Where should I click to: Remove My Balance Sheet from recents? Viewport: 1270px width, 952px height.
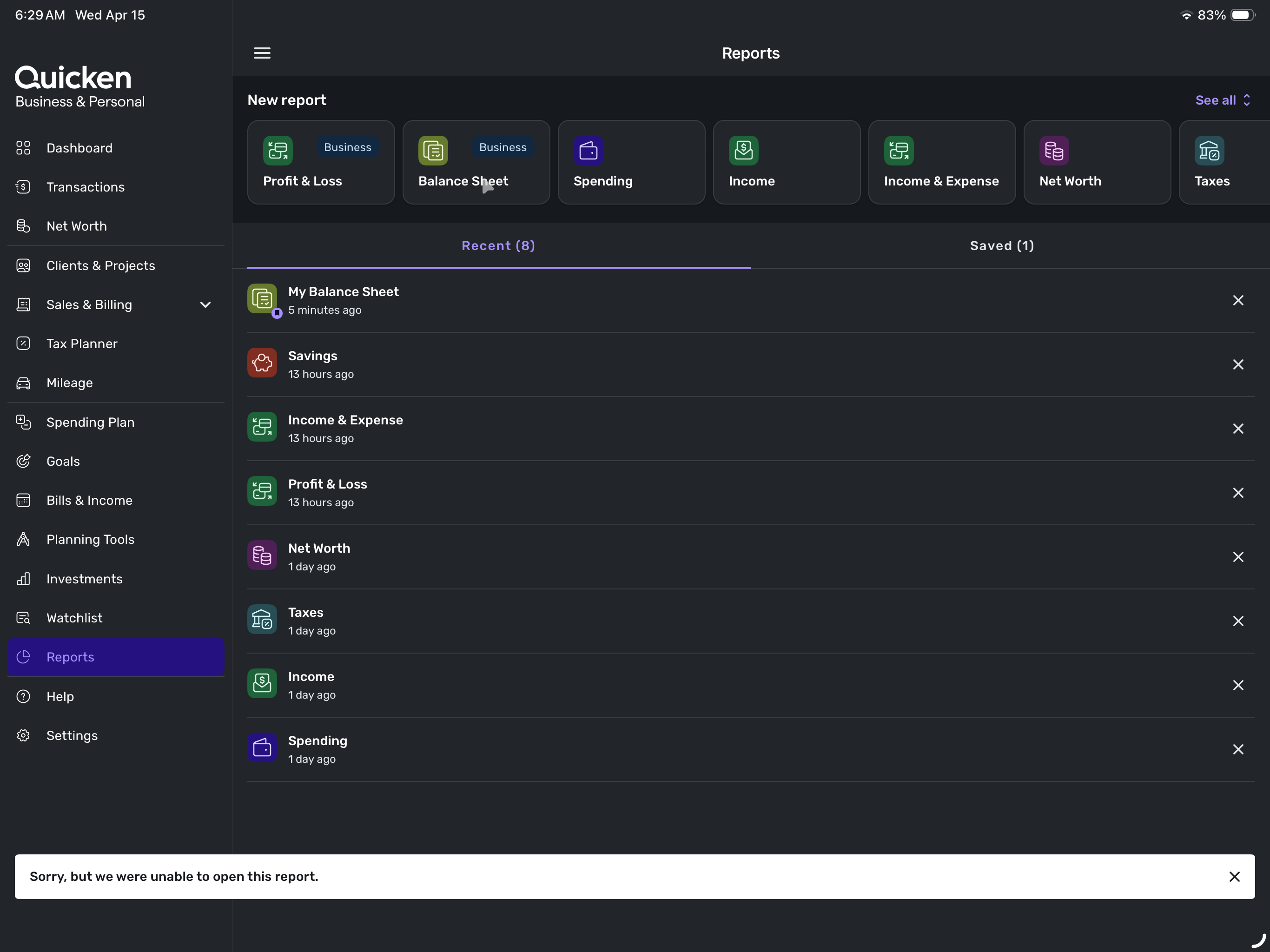1238,300
